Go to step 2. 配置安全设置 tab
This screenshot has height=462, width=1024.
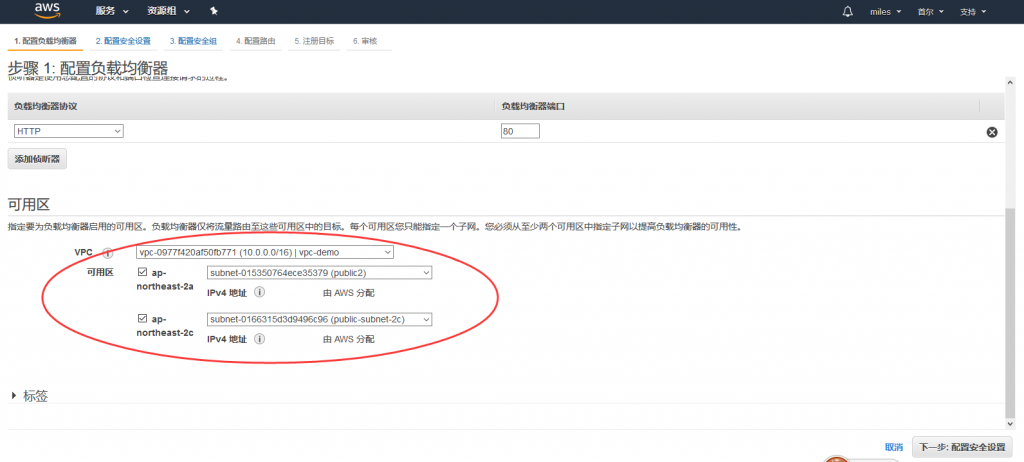(123, 41)
